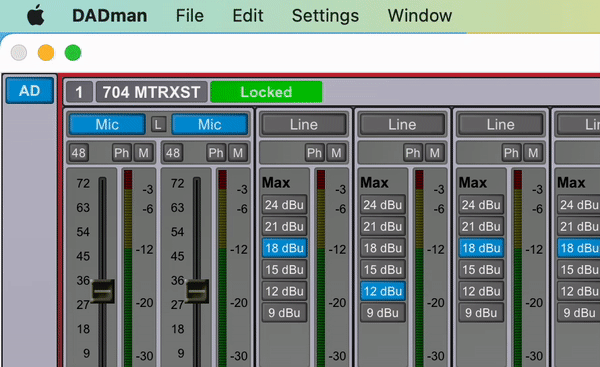The image size is (600, 367).
Task: Select 18 dBu on third channel
Action: (x=284, y=248)
